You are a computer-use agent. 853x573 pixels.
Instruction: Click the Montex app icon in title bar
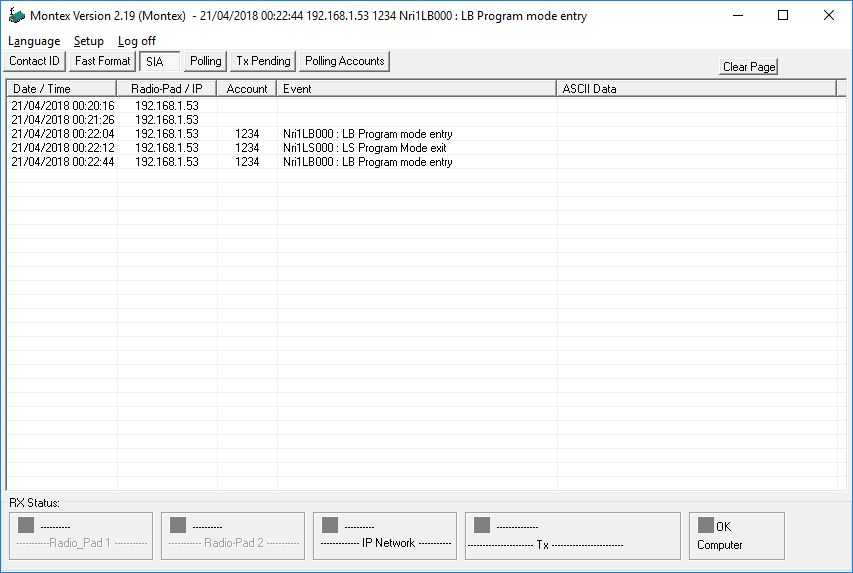[x=16, y=16]
